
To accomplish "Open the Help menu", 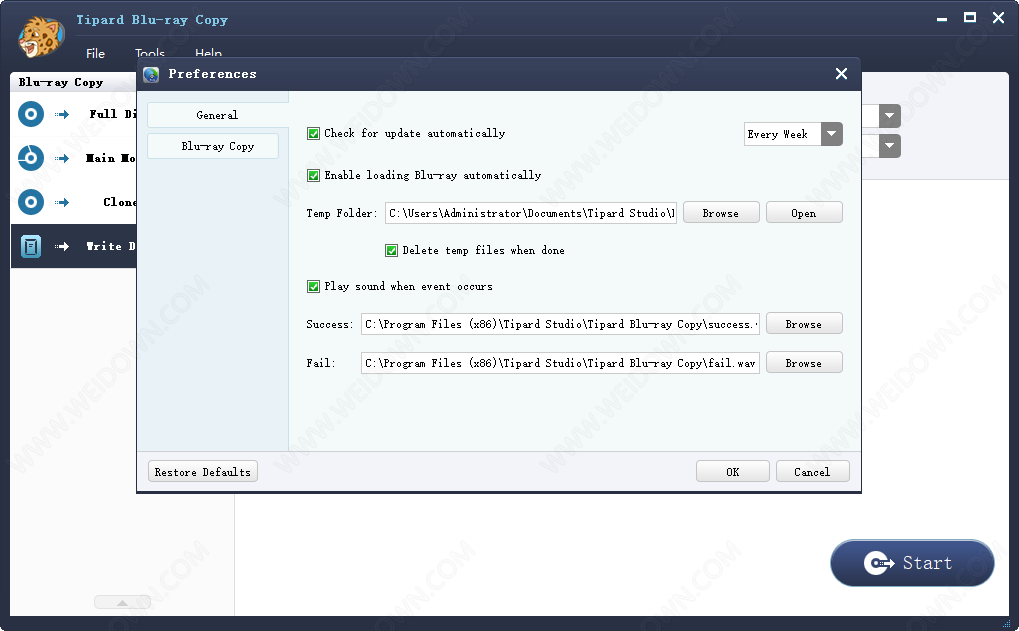I will tap(208, 53).
